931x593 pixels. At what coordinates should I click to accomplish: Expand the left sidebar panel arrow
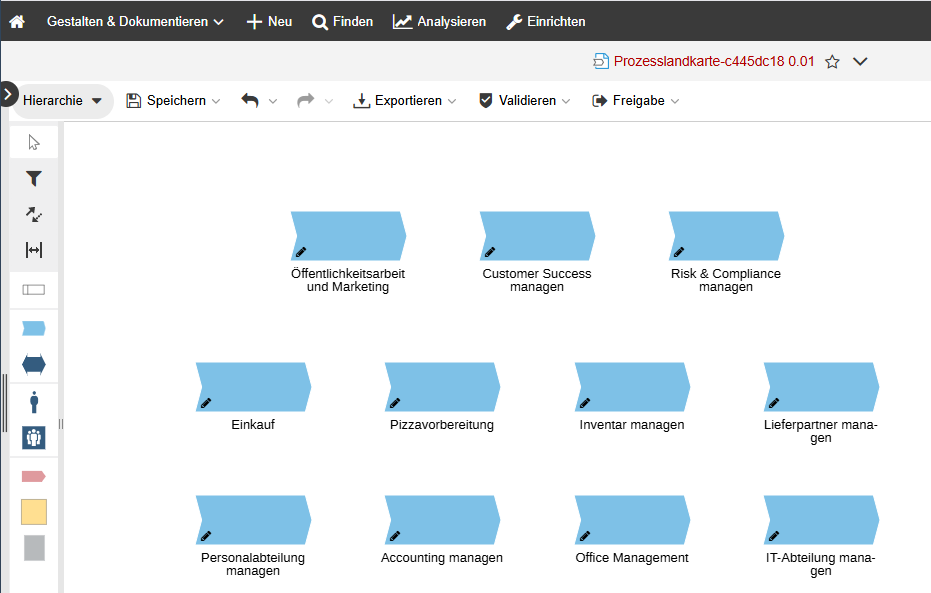coord(8,95)
